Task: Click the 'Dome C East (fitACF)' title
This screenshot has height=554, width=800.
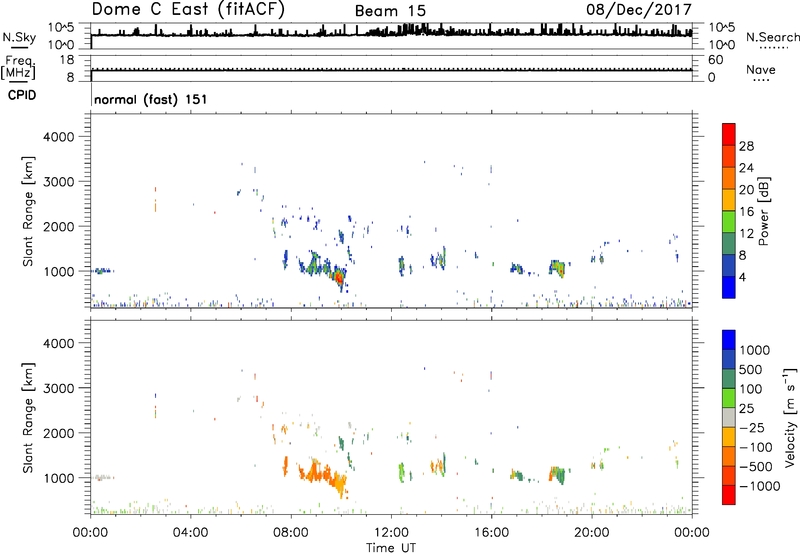Action: (x=188, y=10)
